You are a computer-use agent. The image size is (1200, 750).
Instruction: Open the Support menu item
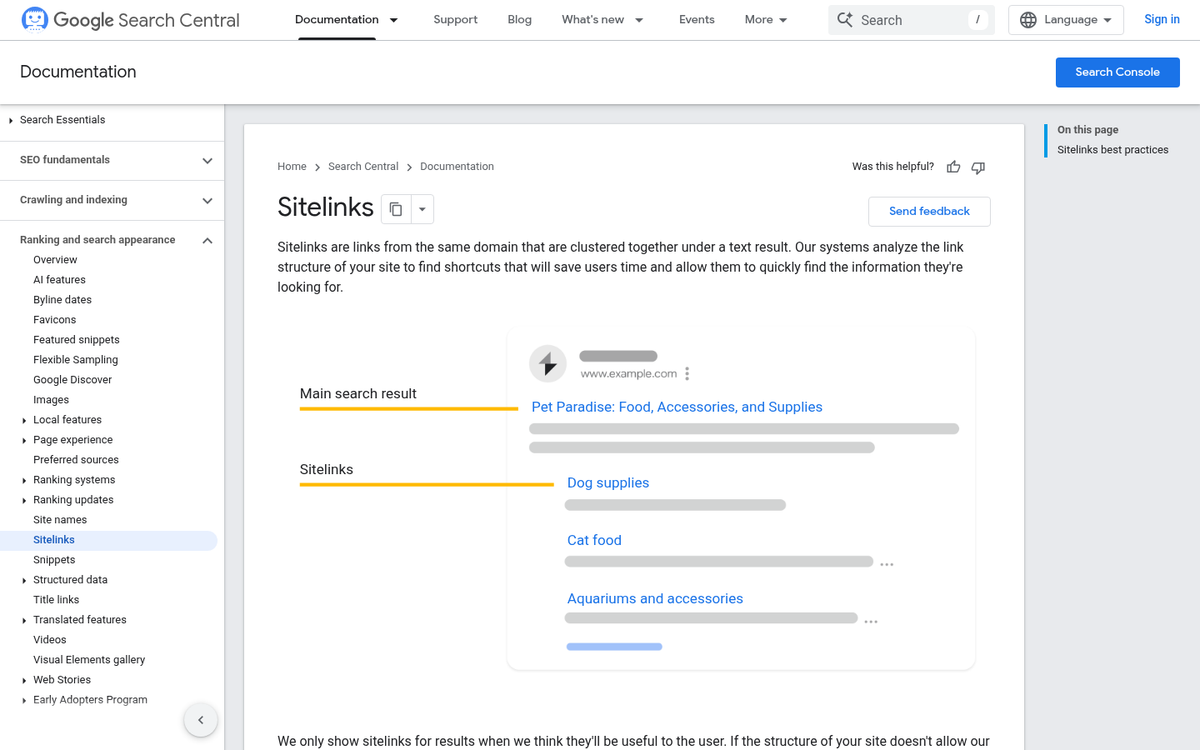pos(455,19)
